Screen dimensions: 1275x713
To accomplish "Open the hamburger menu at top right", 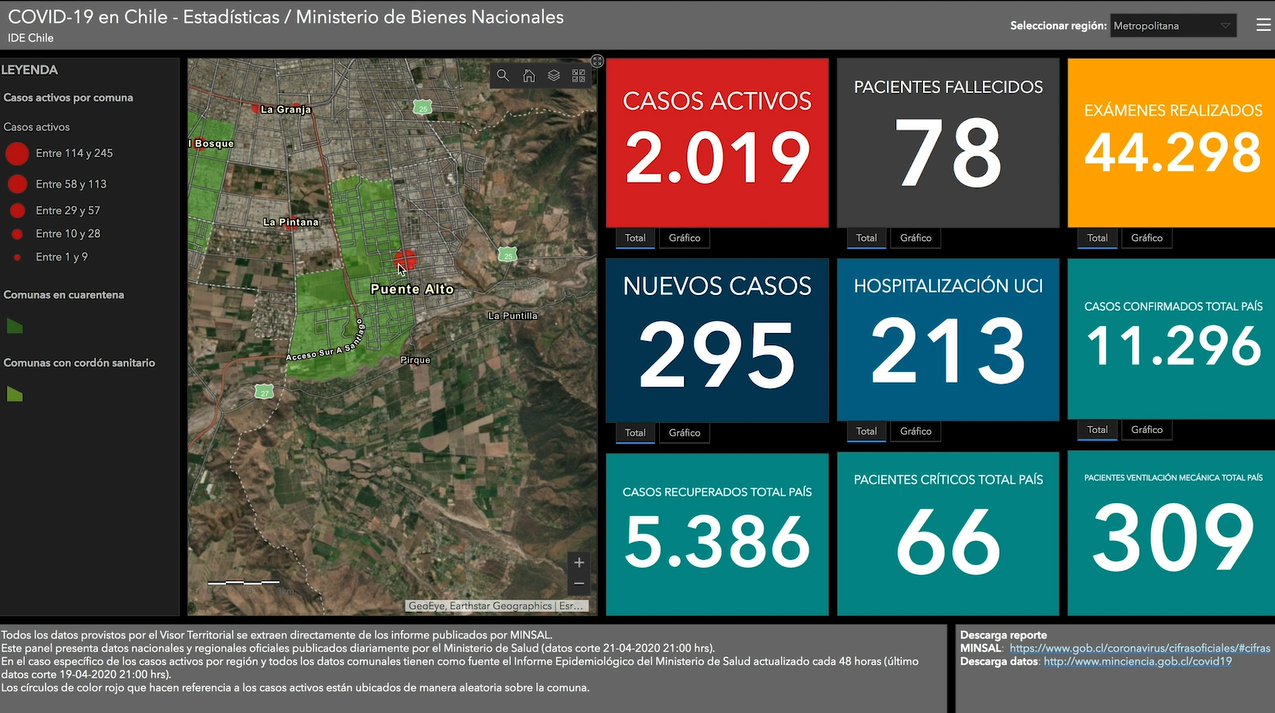I will pyautogui.click(x=1263, y=26).
